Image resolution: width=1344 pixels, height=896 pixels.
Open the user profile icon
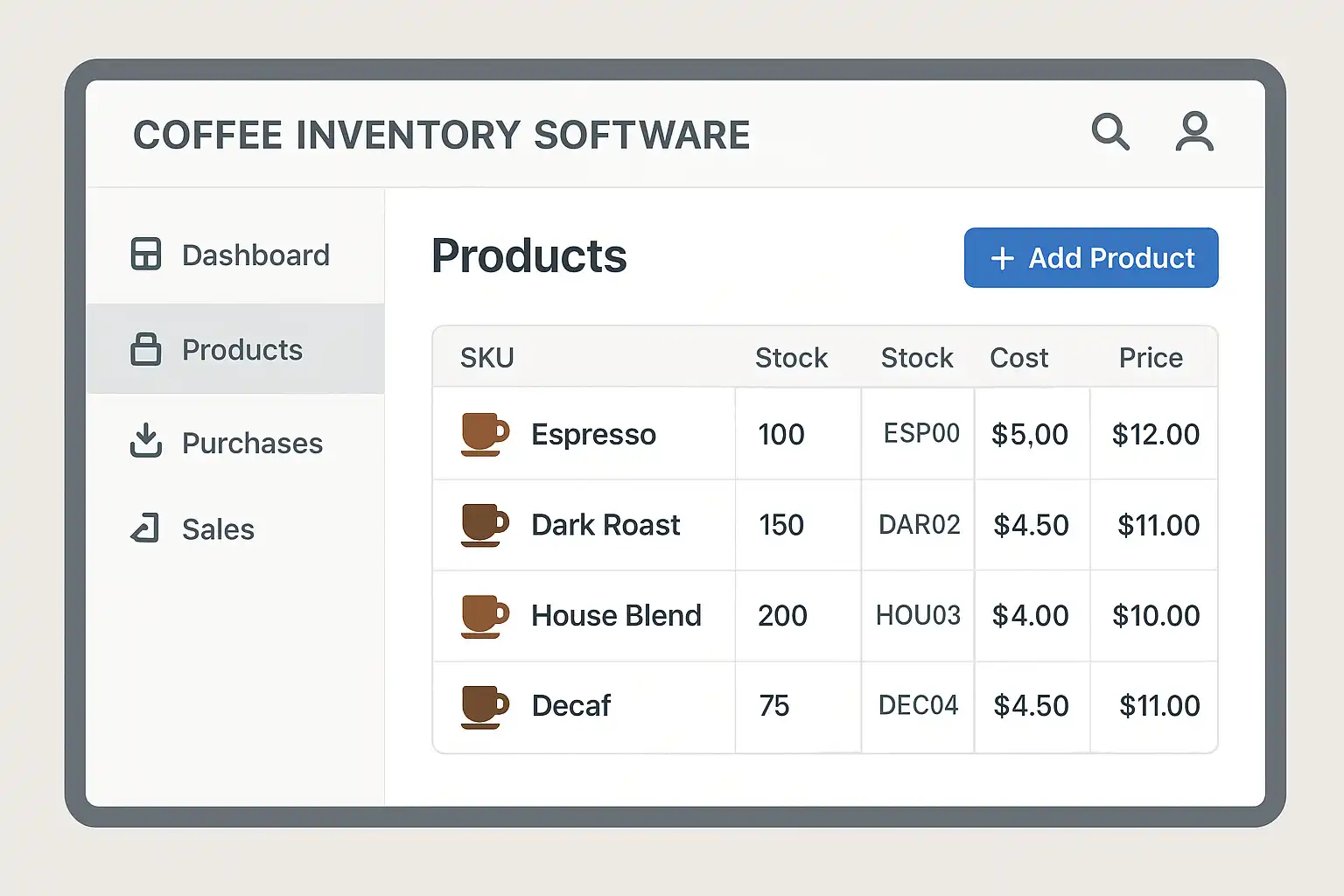coord(1193,132)
